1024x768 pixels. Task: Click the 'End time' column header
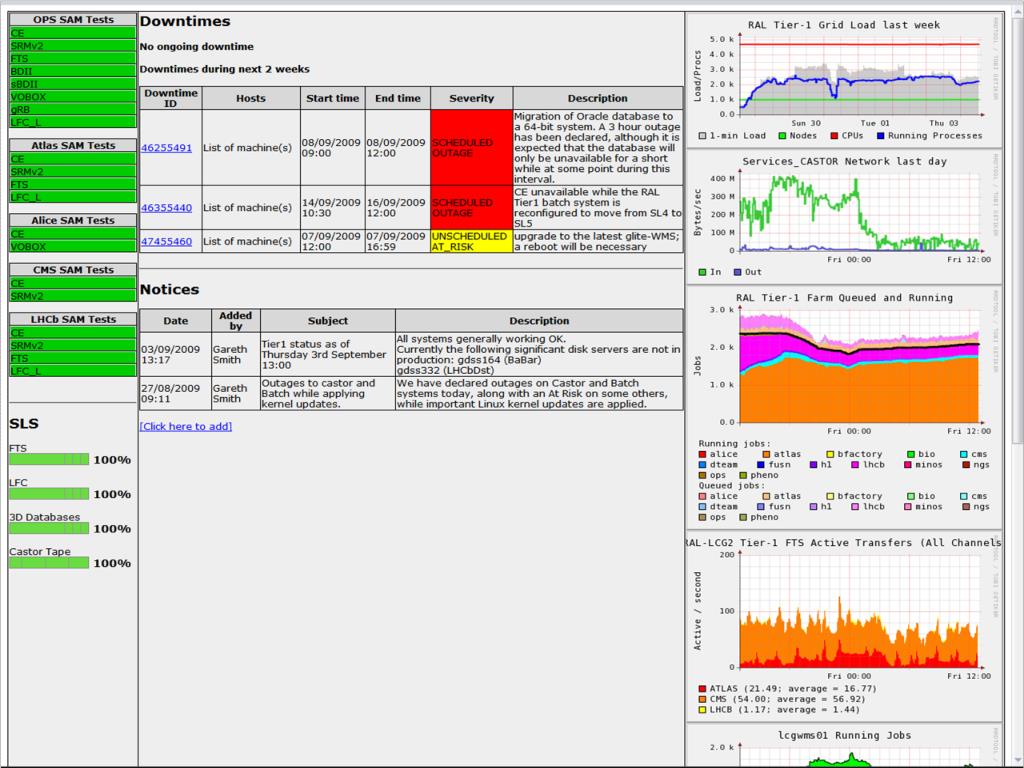[398, 98]
